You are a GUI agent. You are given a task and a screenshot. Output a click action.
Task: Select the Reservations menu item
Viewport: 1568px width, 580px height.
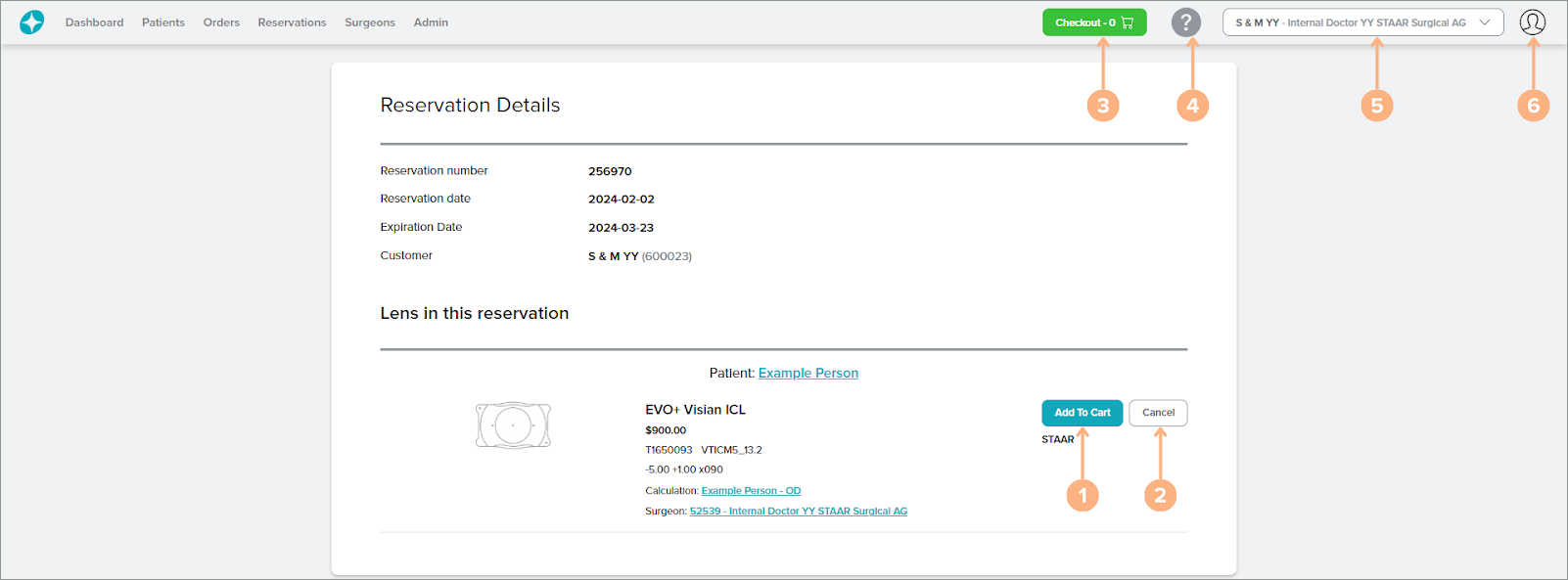pos(292,22)
